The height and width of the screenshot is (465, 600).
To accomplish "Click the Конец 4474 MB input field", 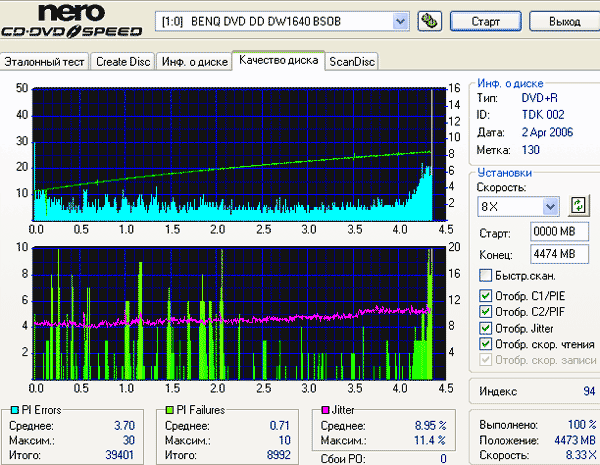I will point(559,254).
